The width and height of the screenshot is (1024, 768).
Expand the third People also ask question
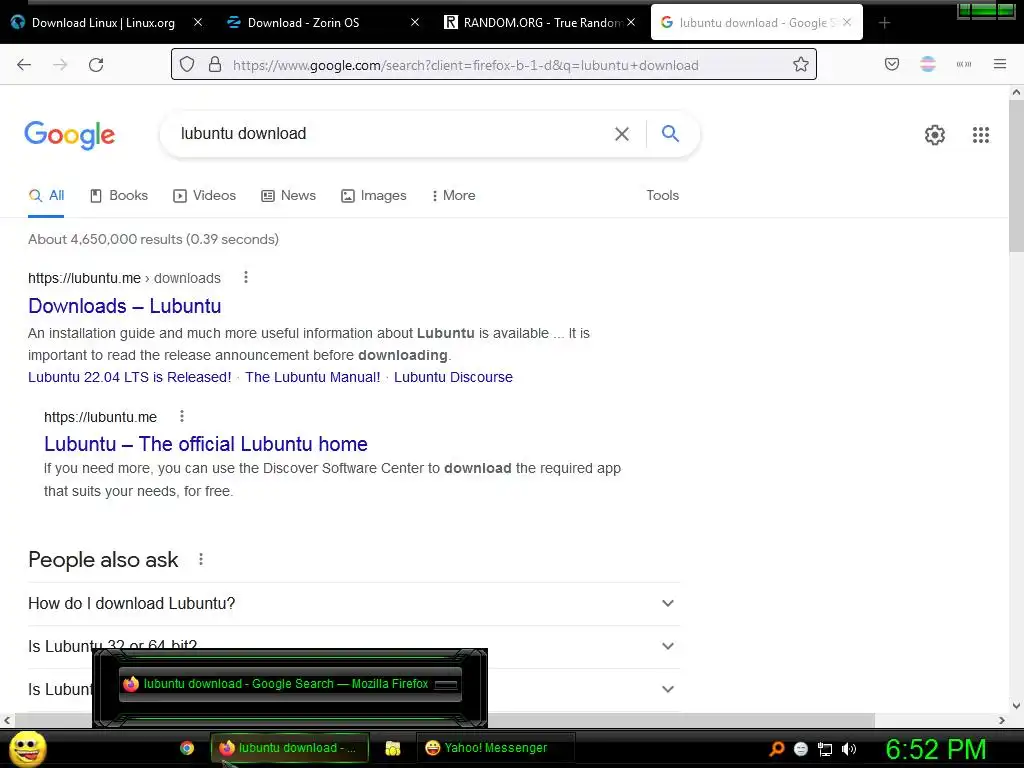[x=353, y=689]
